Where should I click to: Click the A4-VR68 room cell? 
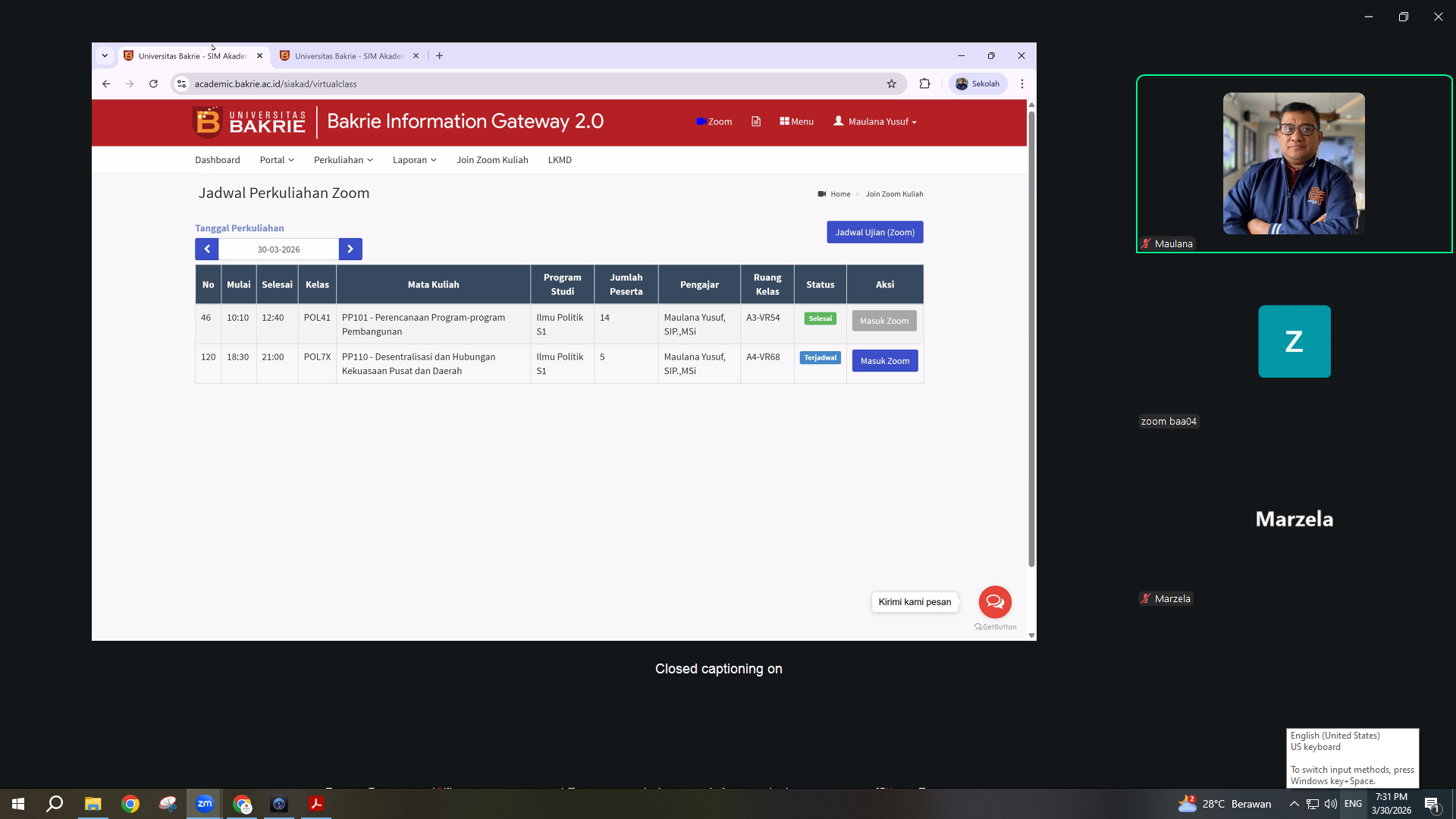[x=767, y=364]
